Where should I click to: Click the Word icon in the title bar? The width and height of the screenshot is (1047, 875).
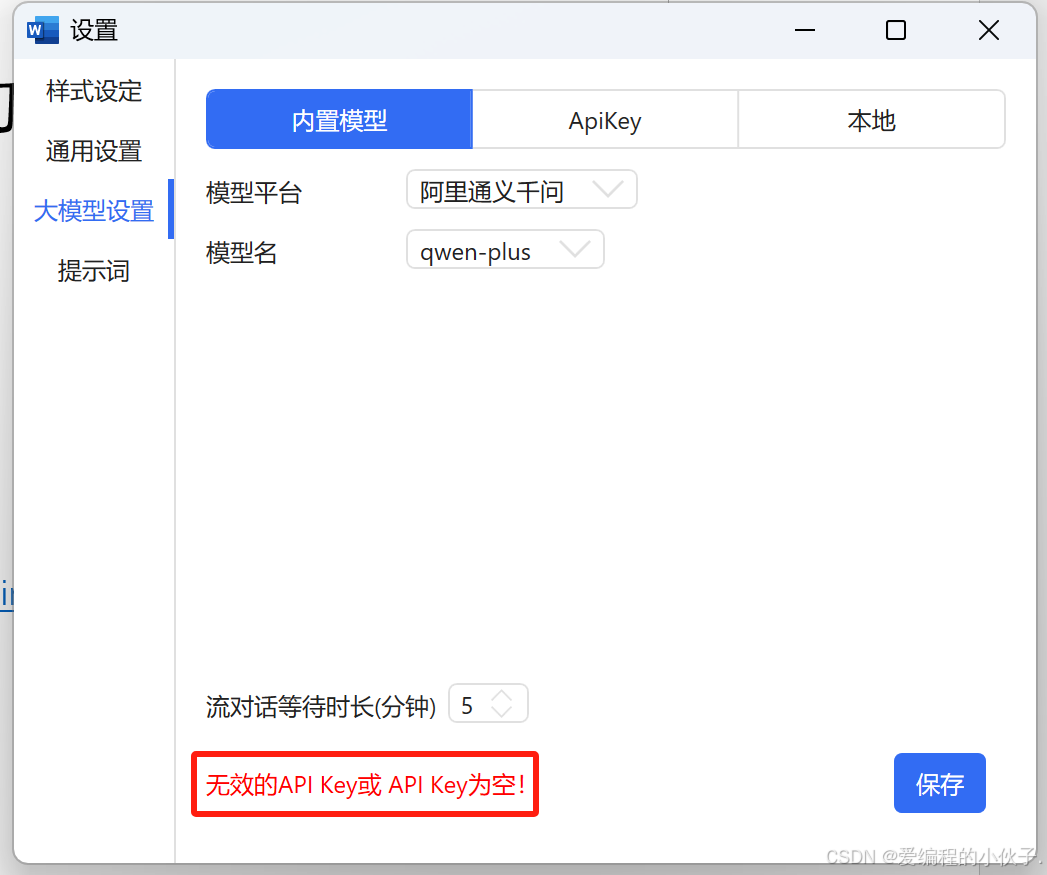41,30
